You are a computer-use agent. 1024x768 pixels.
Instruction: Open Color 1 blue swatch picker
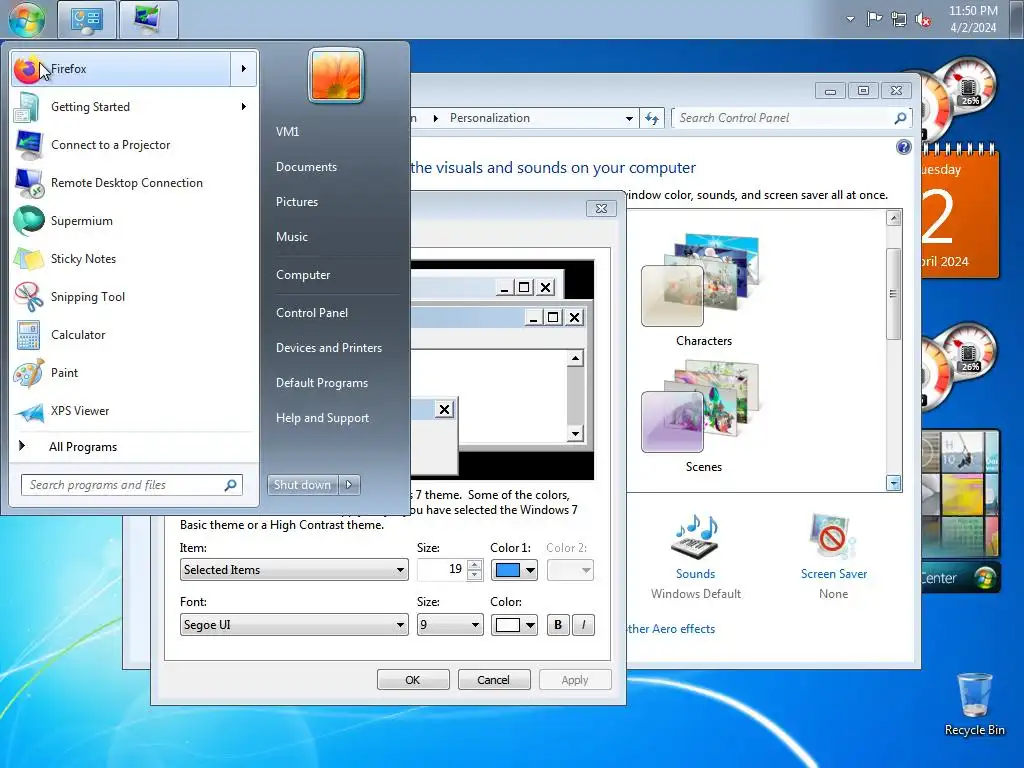point(514,570)
